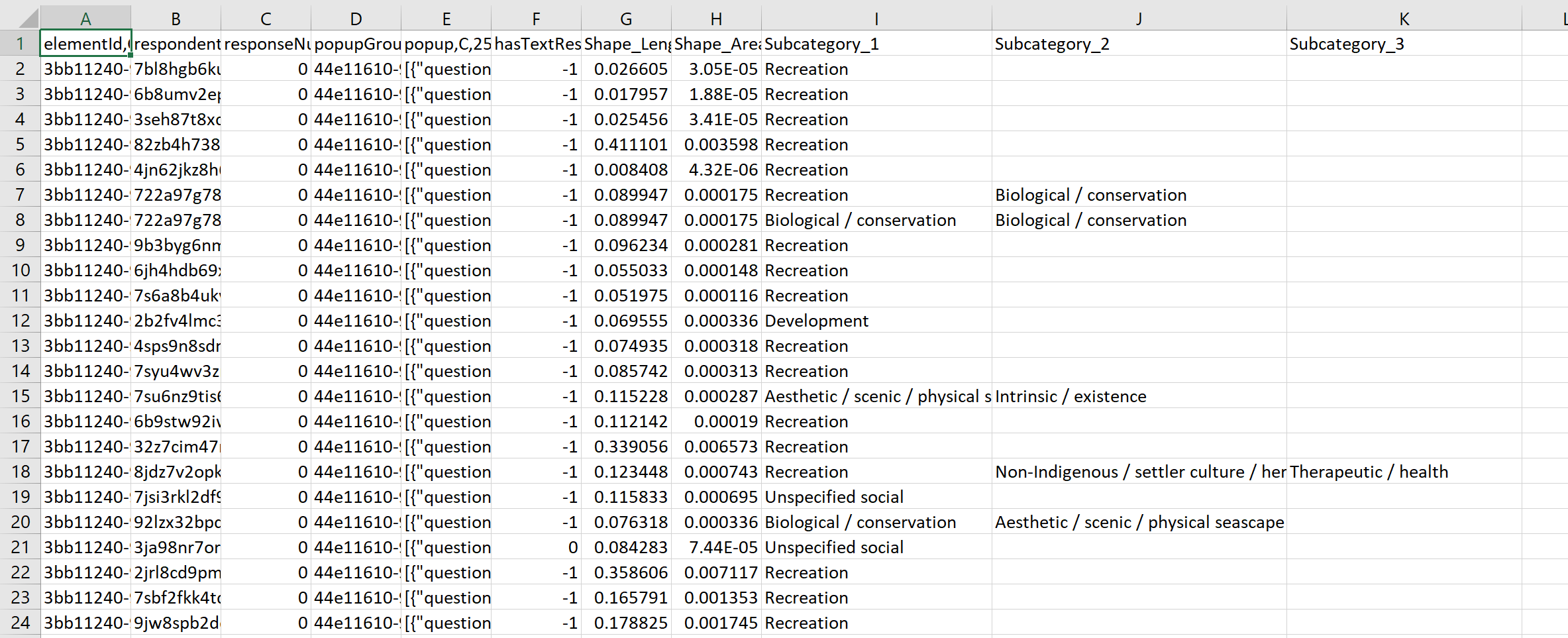Select column K header
The image size is (1568, 638).
click(x=1404, y=19)
